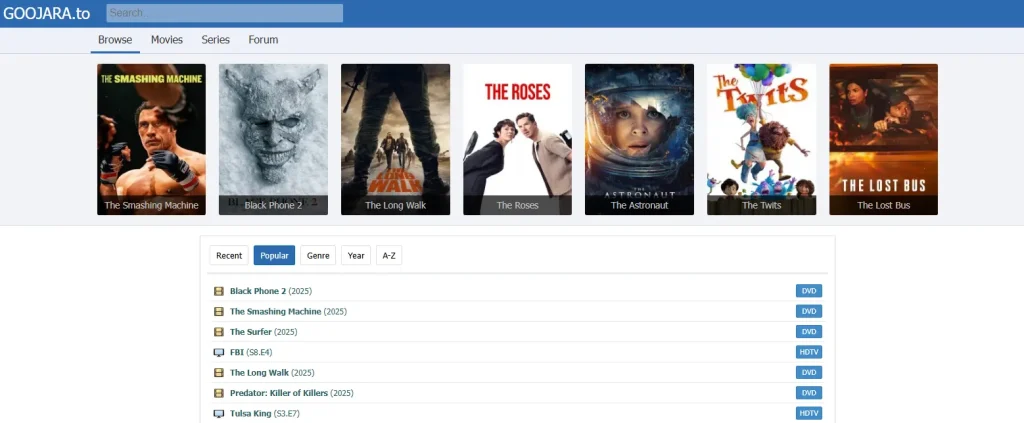
Task: Open the Series tab
Action: 216,40
